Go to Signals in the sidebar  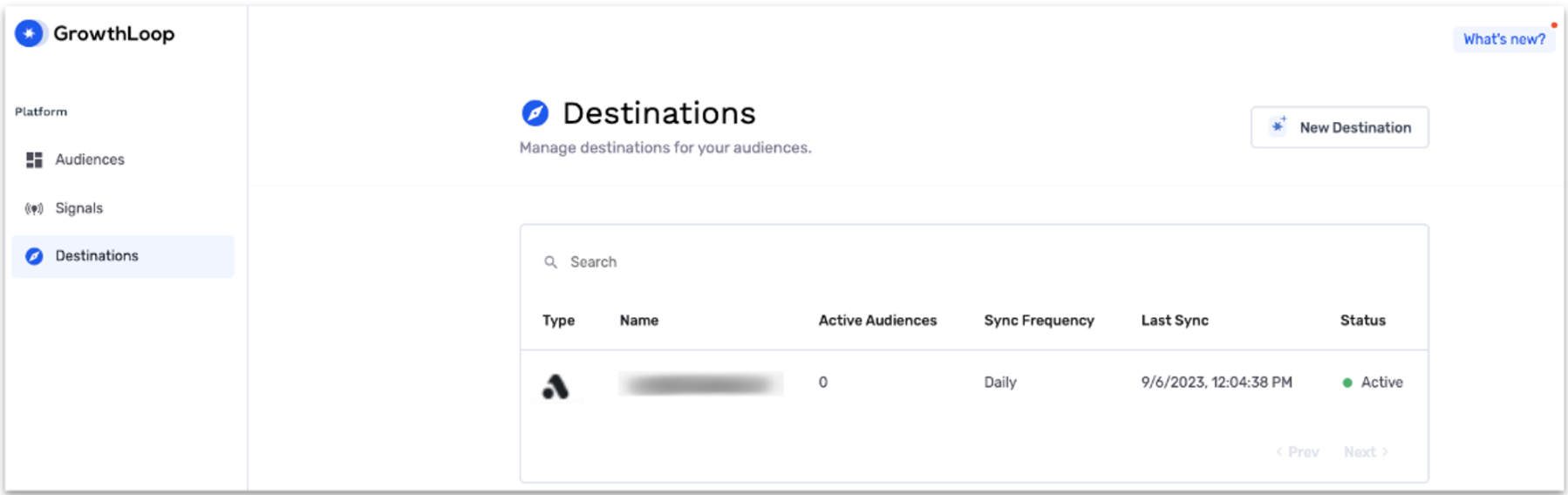coord(79,208)
